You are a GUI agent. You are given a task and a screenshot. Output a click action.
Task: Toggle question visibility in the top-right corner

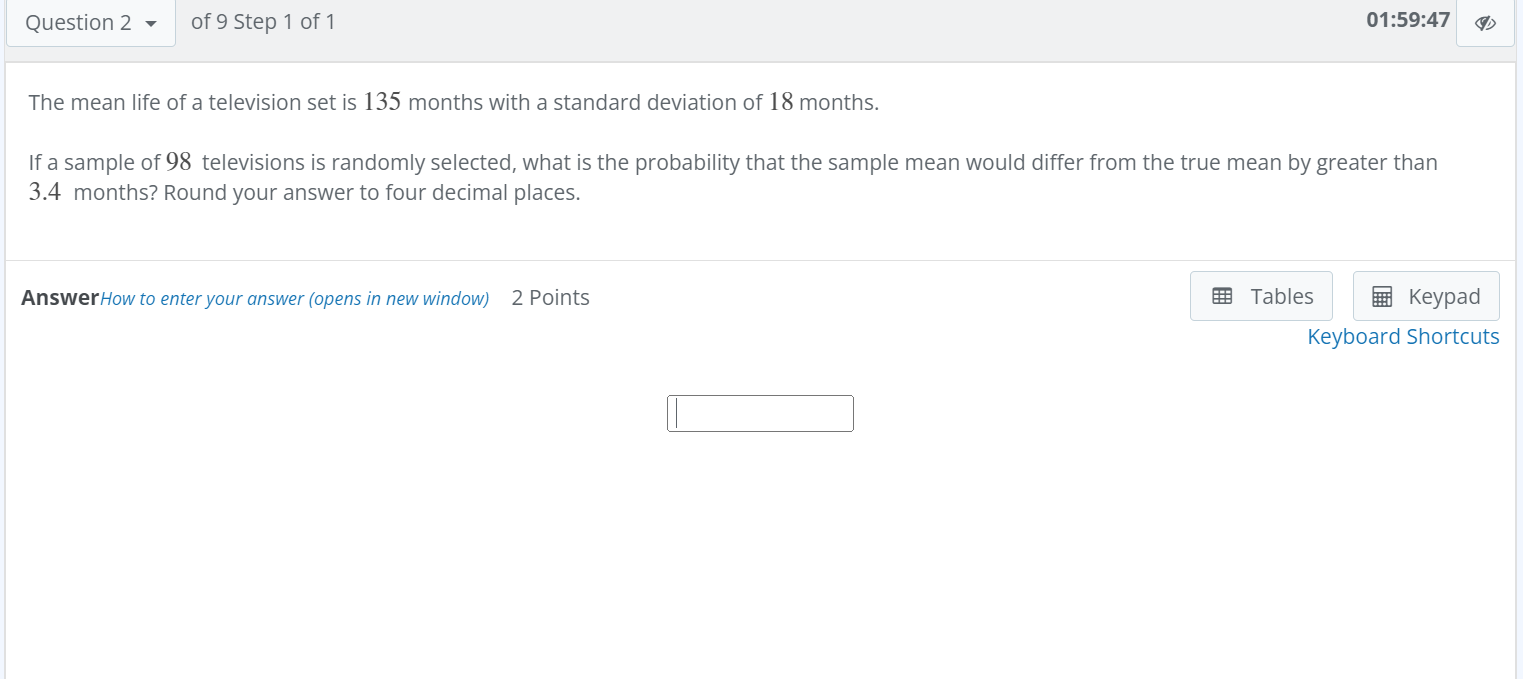coord(1485,22)
